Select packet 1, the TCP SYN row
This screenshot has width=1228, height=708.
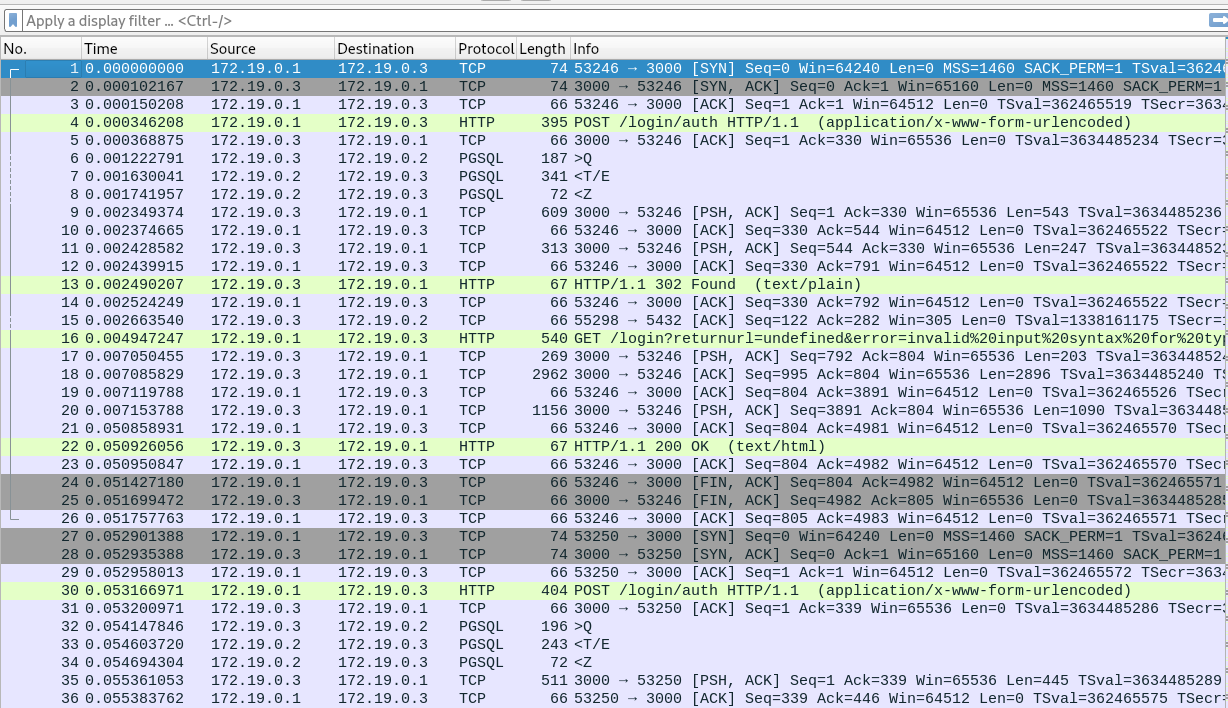click(600, 68)
